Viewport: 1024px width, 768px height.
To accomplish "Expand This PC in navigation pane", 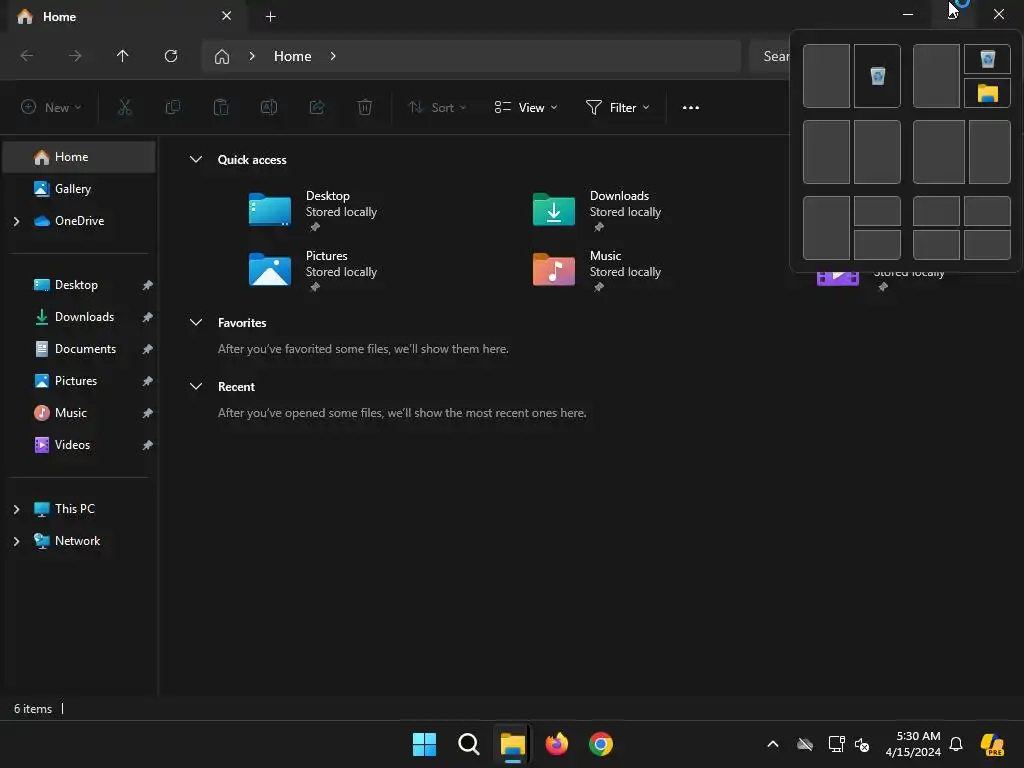I will click(x=16, y=509).
